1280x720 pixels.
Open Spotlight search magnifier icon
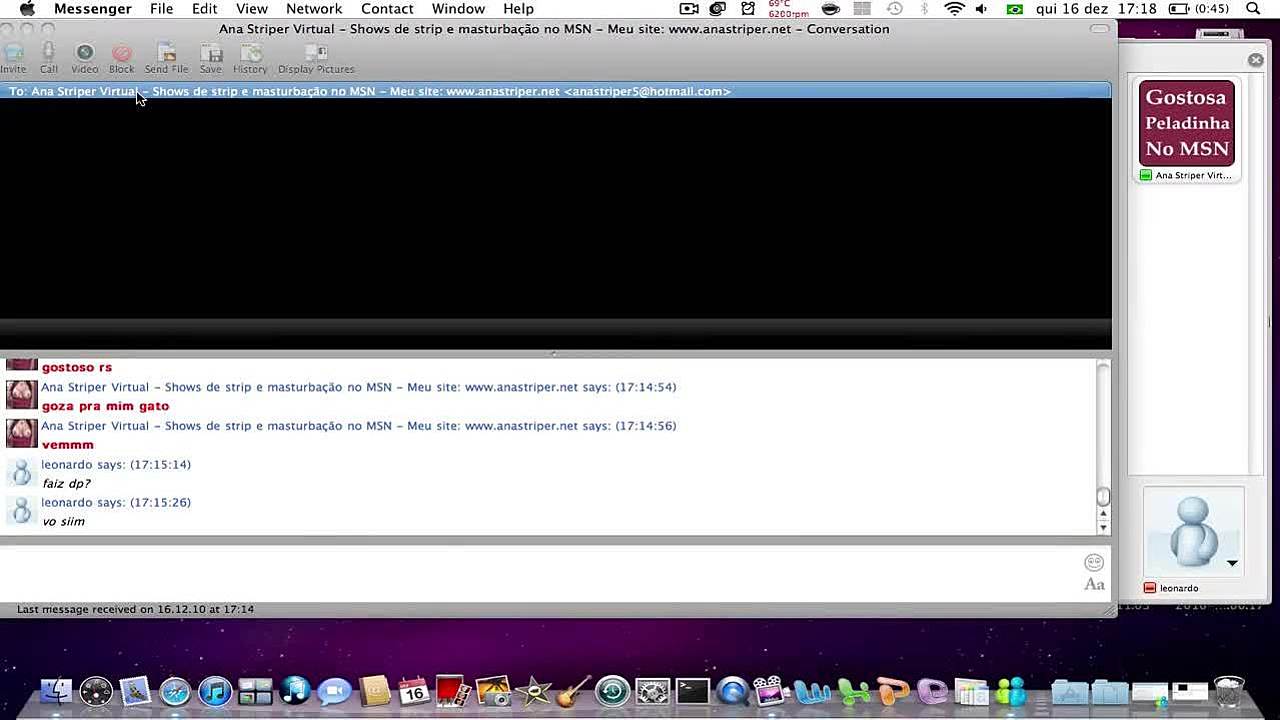click(x=1253, y=9)
